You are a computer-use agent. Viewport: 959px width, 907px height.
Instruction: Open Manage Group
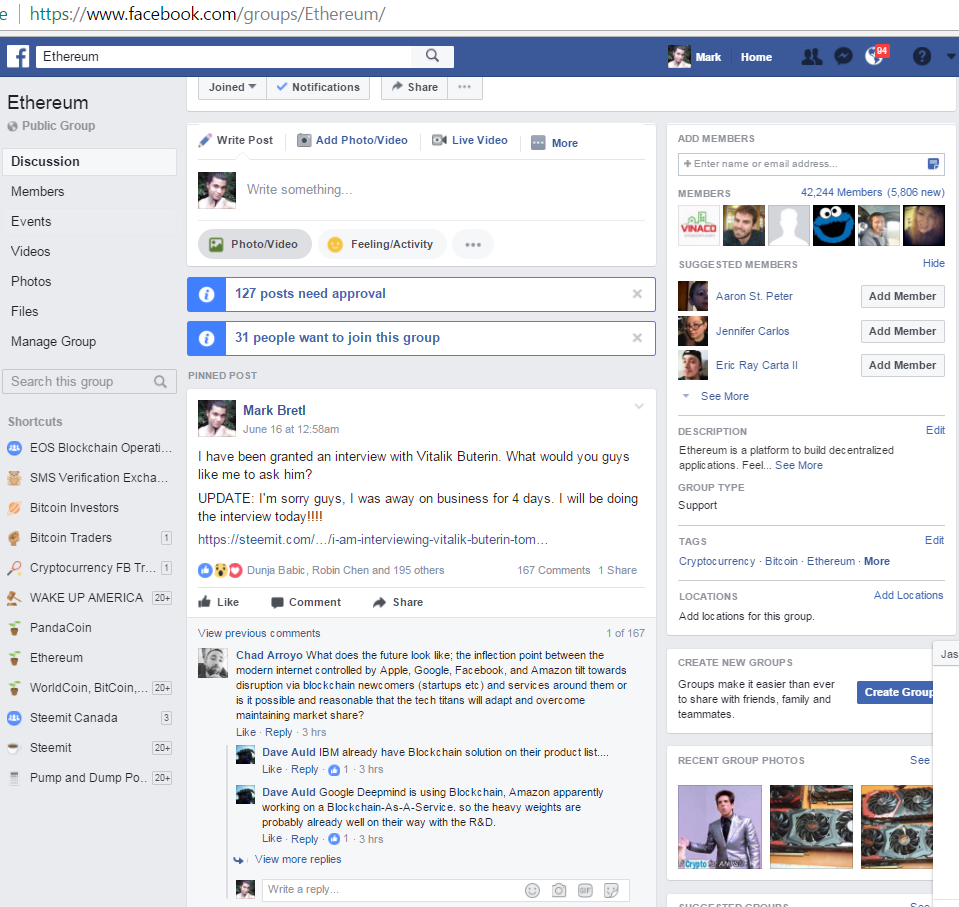(90, 341)
